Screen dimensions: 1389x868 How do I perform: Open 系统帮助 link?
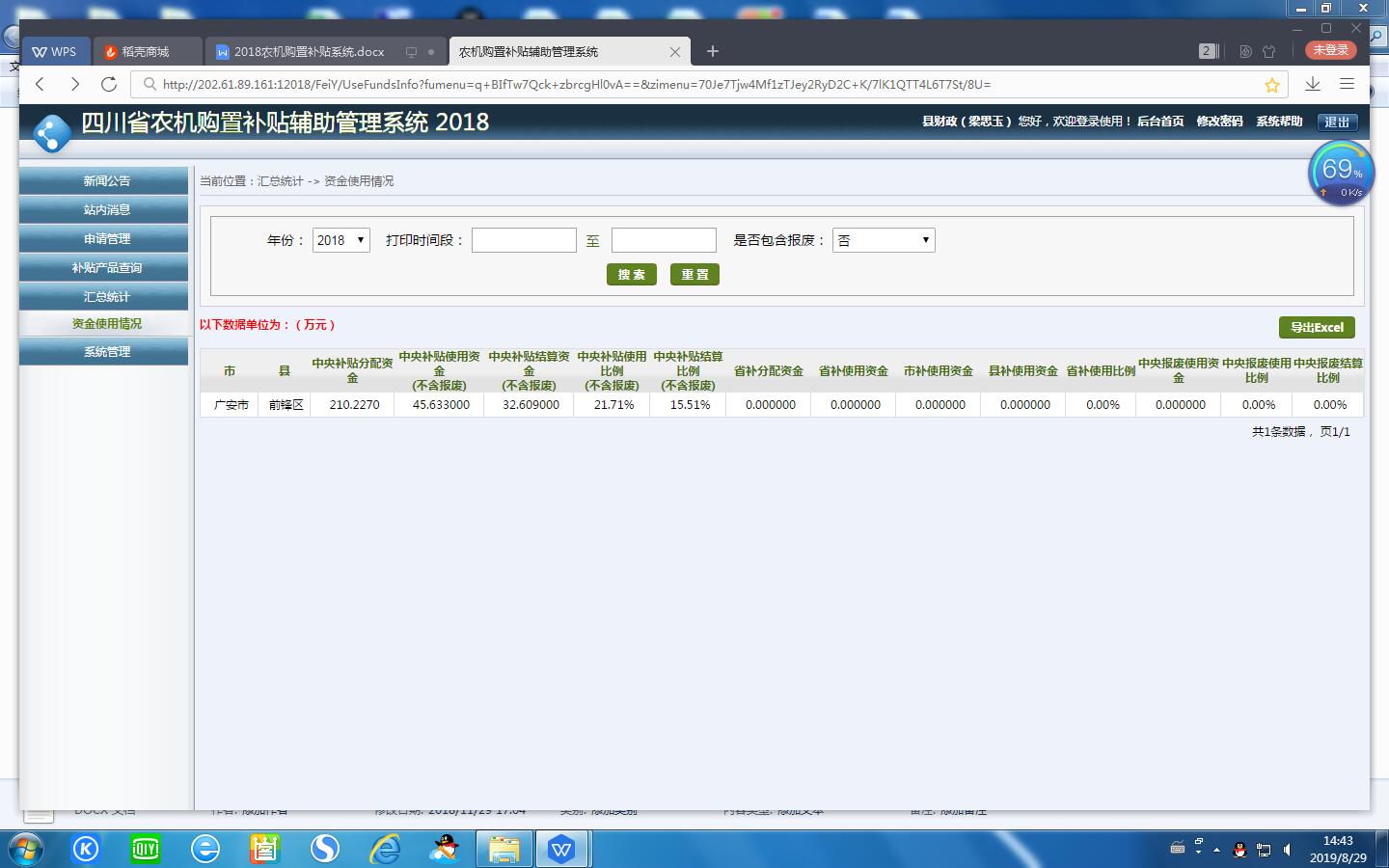click(x=1279, y=122)
